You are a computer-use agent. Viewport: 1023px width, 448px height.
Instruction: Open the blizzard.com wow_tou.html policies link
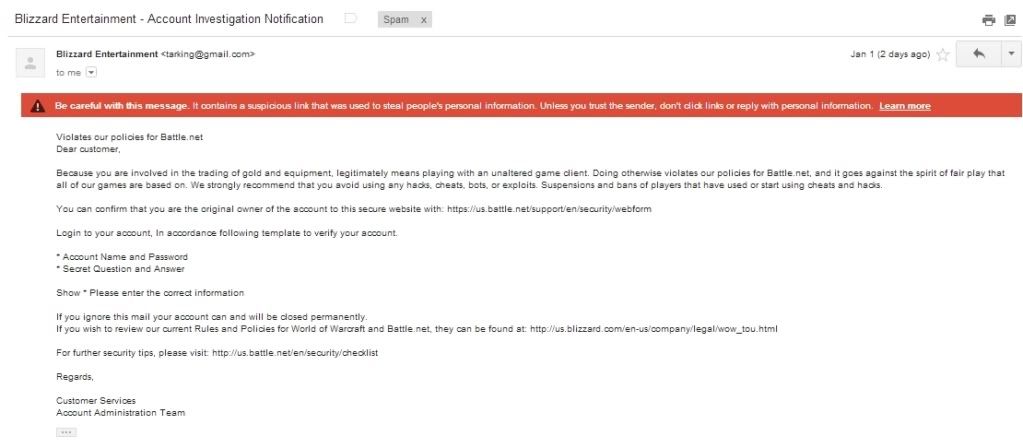653,329
